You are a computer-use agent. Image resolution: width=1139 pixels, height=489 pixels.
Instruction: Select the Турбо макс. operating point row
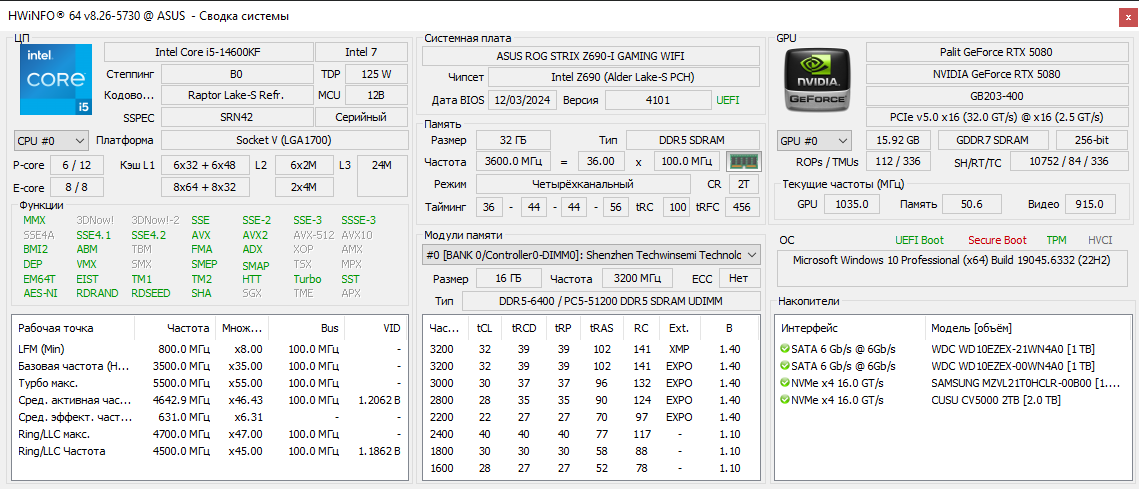tap(210, 383)
